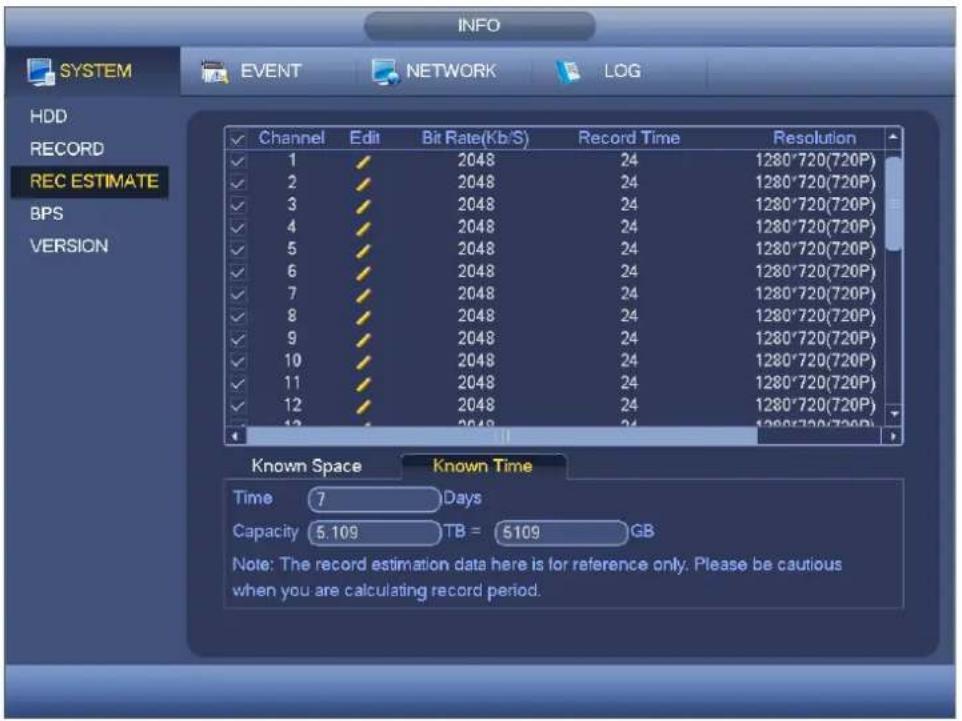Screen dimensions: 962x721
Task: Click the SYSTEM monitor icon
Action: point(40,72)
